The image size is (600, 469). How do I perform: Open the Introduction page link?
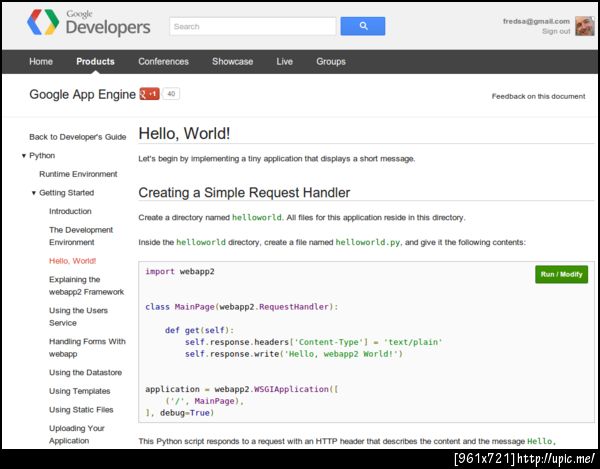pos(70,211)
